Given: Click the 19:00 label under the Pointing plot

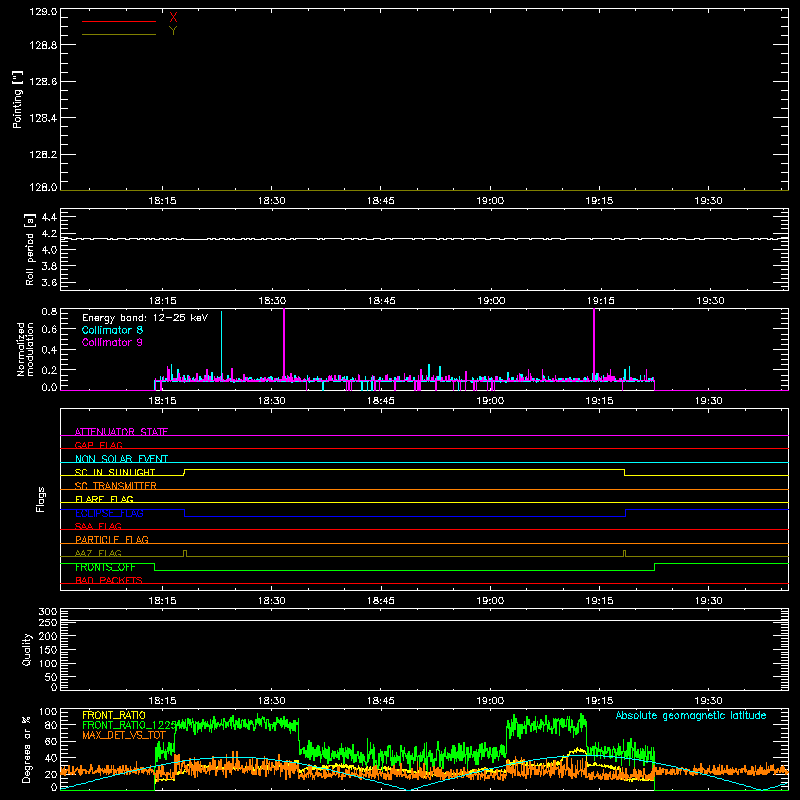Looking at the screenshot, I should tap(490, 201).
